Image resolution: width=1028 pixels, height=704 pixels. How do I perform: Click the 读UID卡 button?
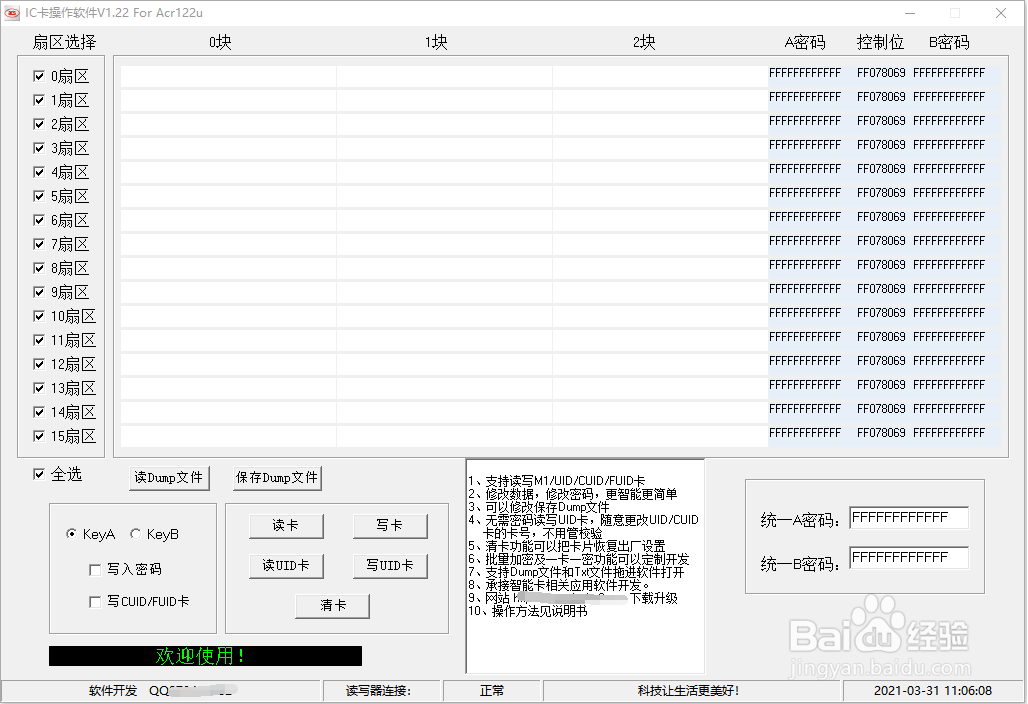(x=286, y=566)
